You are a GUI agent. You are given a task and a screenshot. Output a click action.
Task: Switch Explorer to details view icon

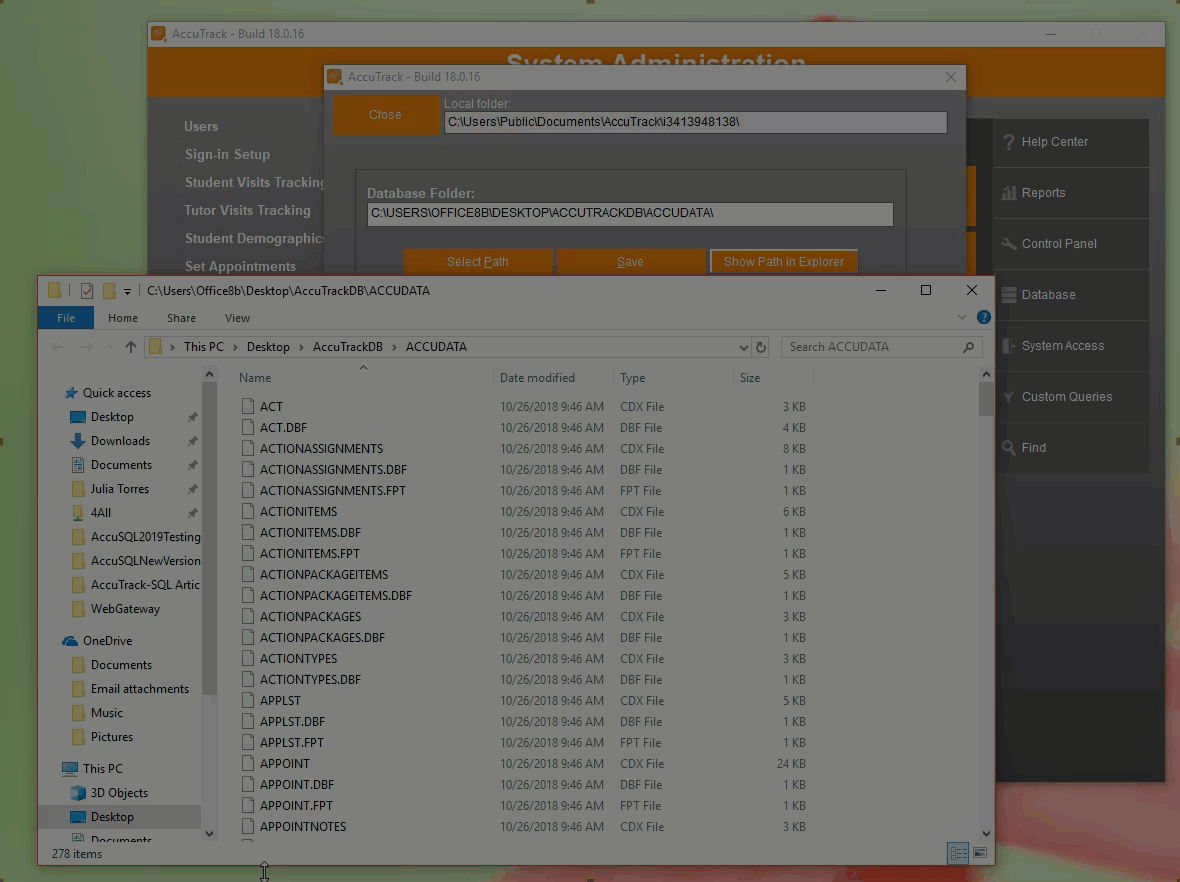959,853
